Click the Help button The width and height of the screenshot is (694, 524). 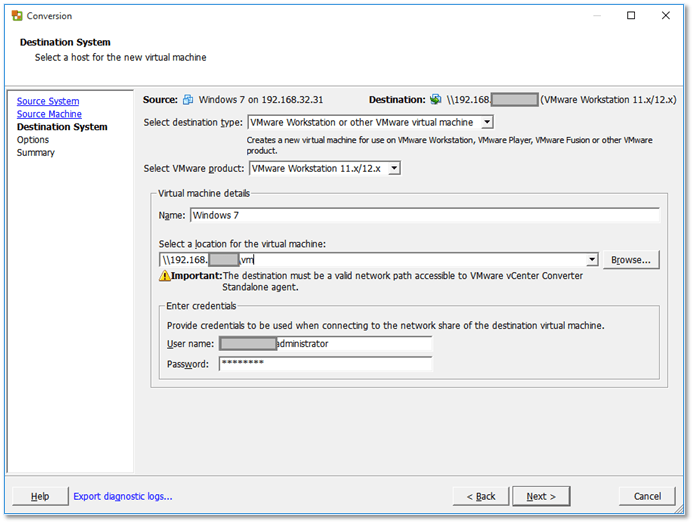coord(40,497)
